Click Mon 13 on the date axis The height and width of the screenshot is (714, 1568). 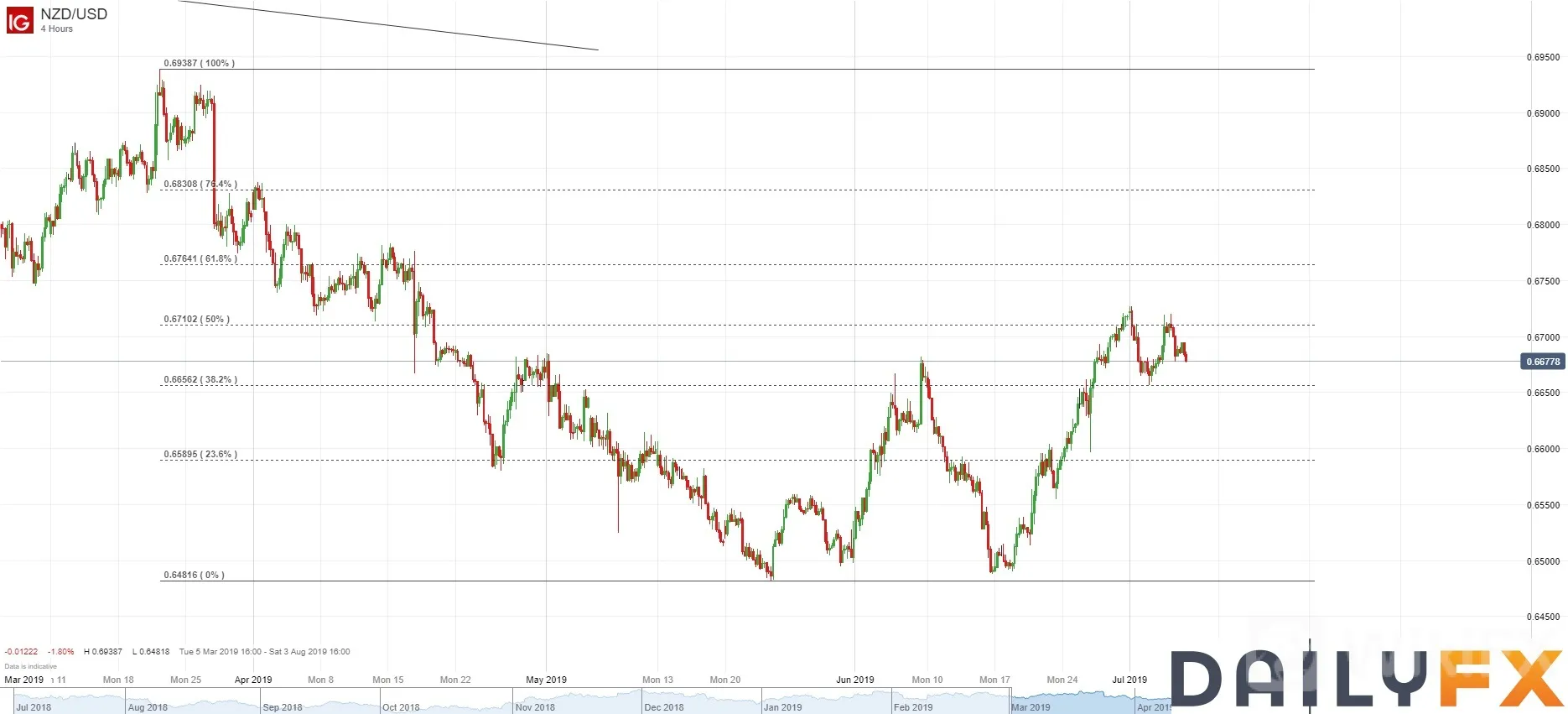click(657, 680)
